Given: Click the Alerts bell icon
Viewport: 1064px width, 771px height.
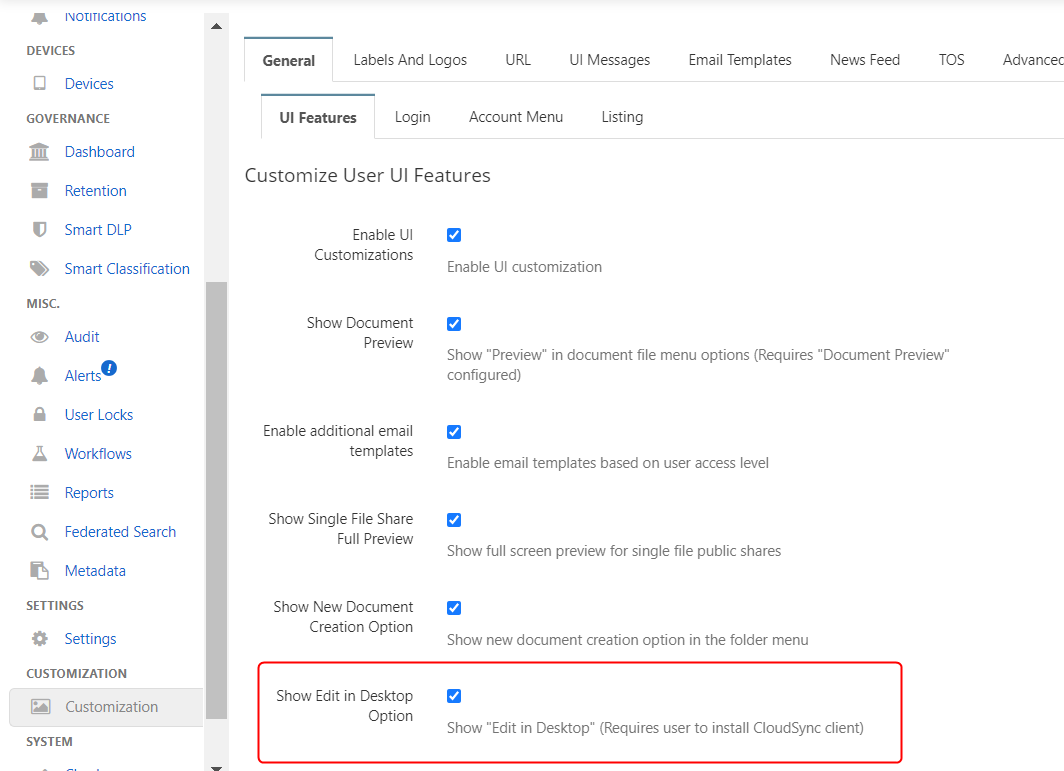Looking at the screenshot, I should 40,376.
